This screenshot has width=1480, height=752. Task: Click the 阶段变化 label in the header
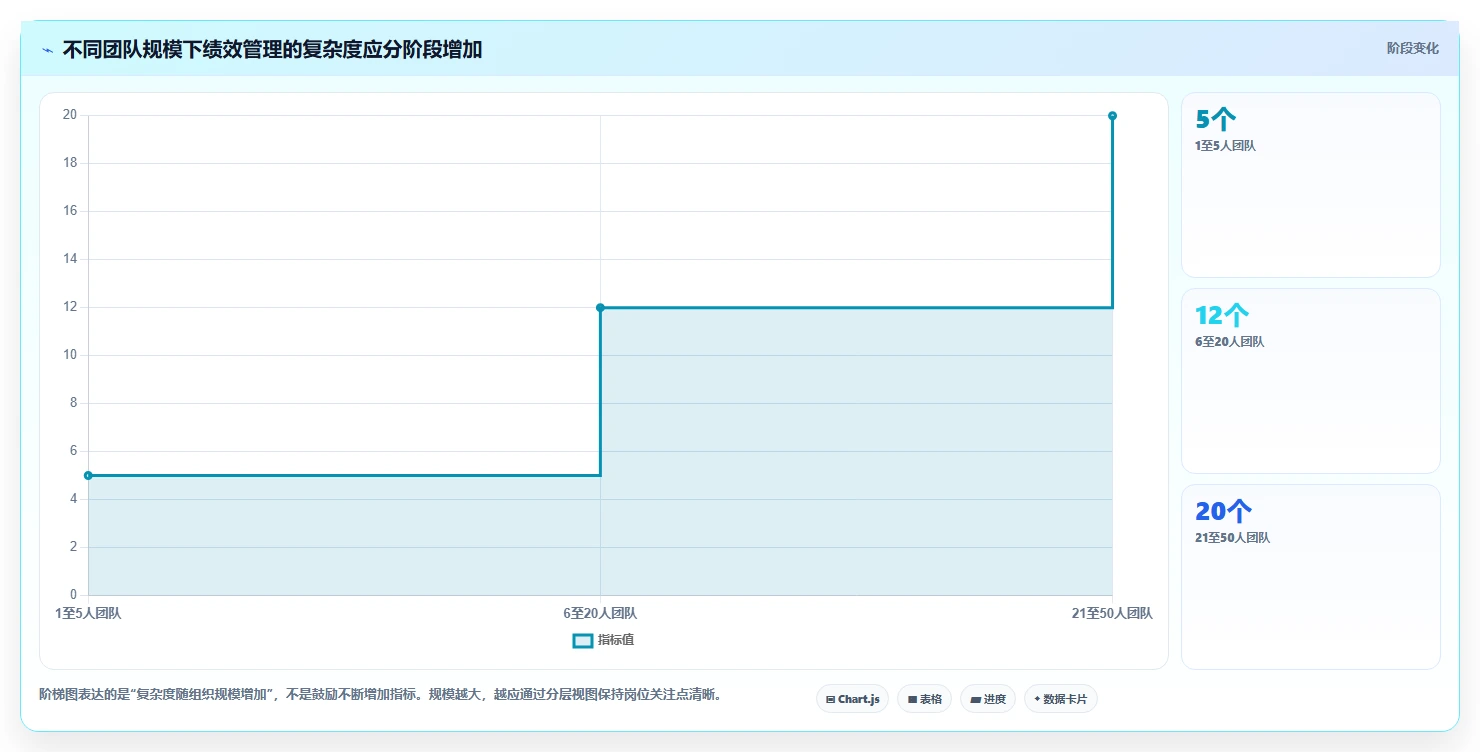(x=1413, y=48)
